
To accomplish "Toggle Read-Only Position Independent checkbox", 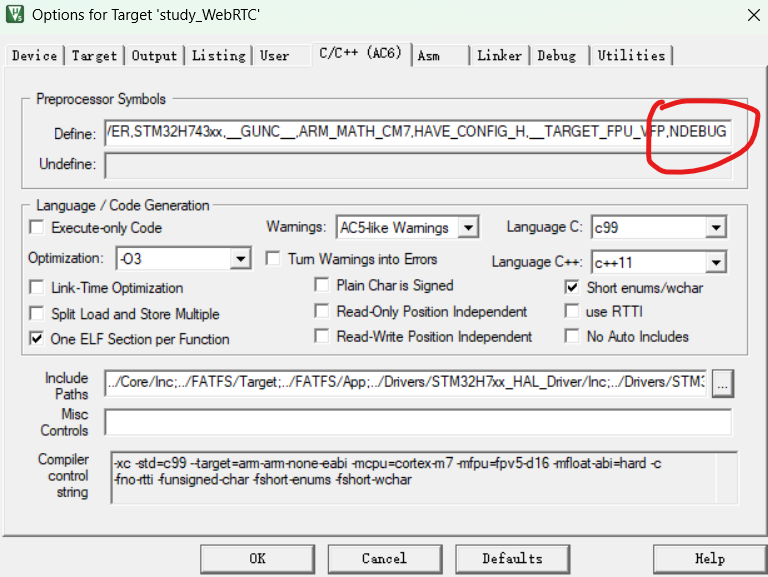I will pyautogui.click(x=322, y=311).
